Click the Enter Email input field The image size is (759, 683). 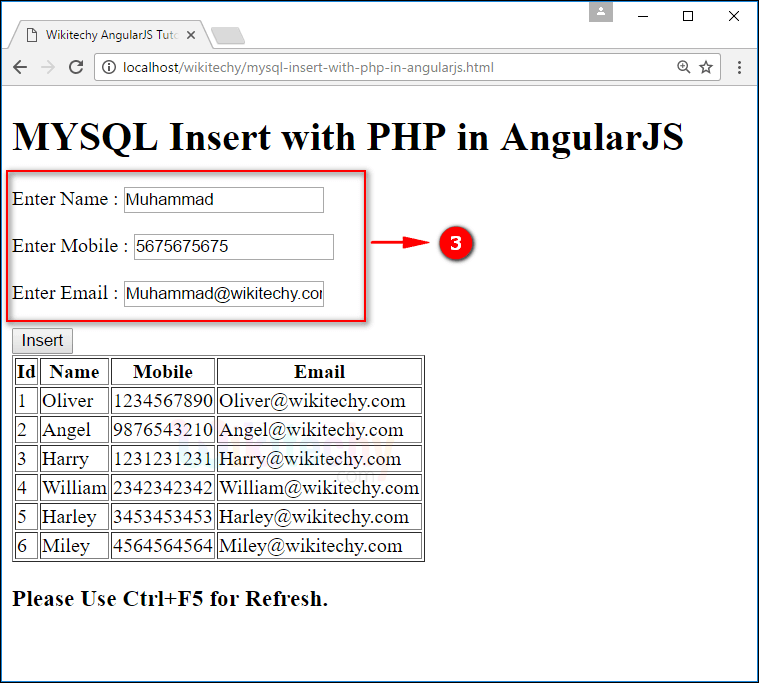(223, 294)
